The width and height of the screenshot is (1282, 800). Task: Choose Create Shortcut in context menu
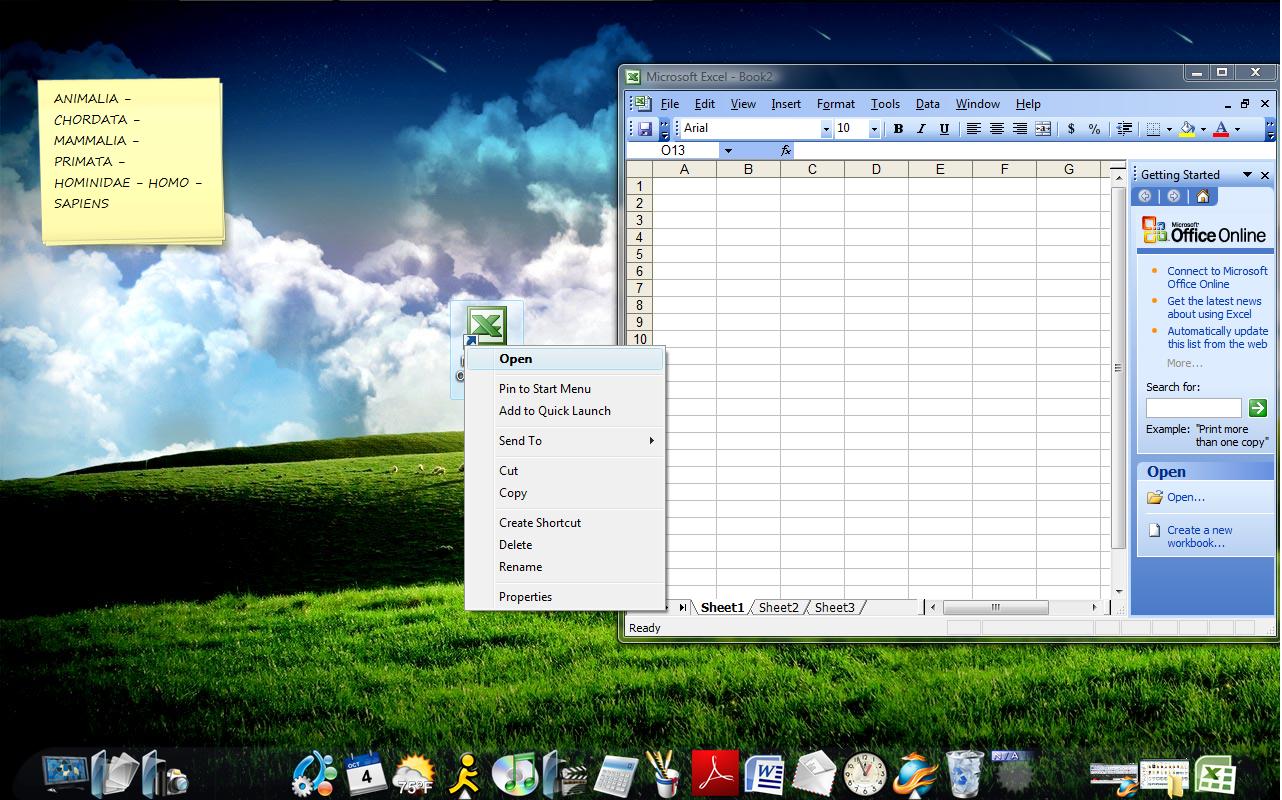565,523
